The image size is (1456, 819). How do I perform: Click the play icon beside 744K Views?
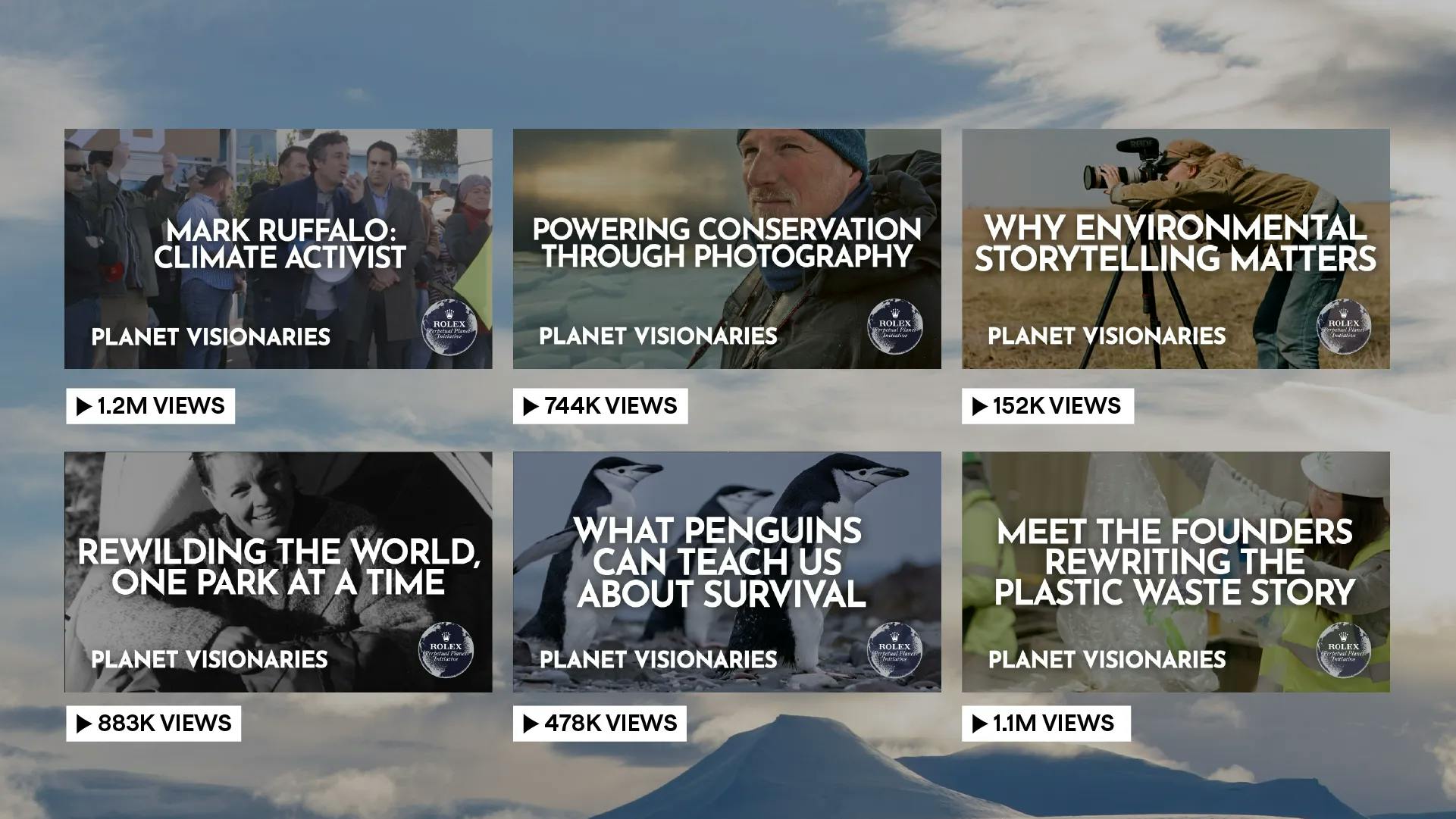[x=531, y=407]
